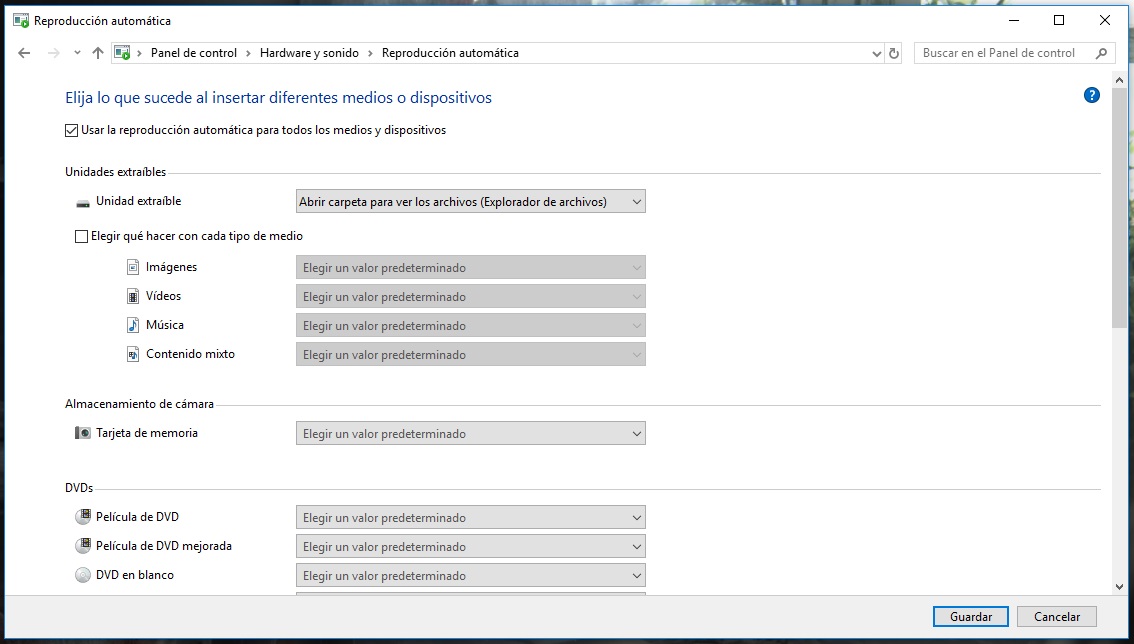Go back with the left arrow icon
Image resolution: width=1134 pixels, height=644 pixels.
click(x=25, y=53)
